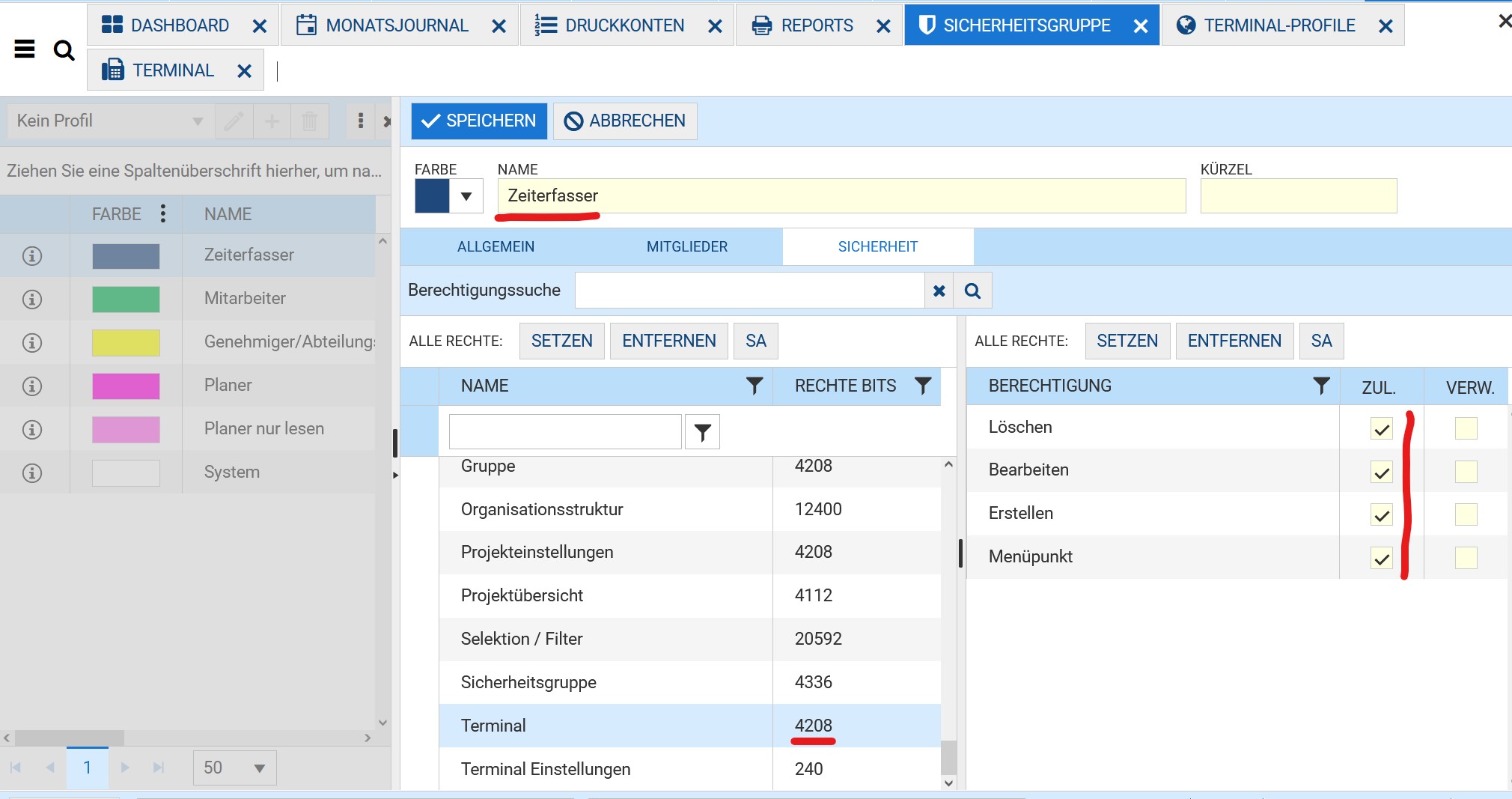Enable VERW checkbox for Menüpunkt
The width and height of the screenshot is (1512, 799).
click(1466, 557)
